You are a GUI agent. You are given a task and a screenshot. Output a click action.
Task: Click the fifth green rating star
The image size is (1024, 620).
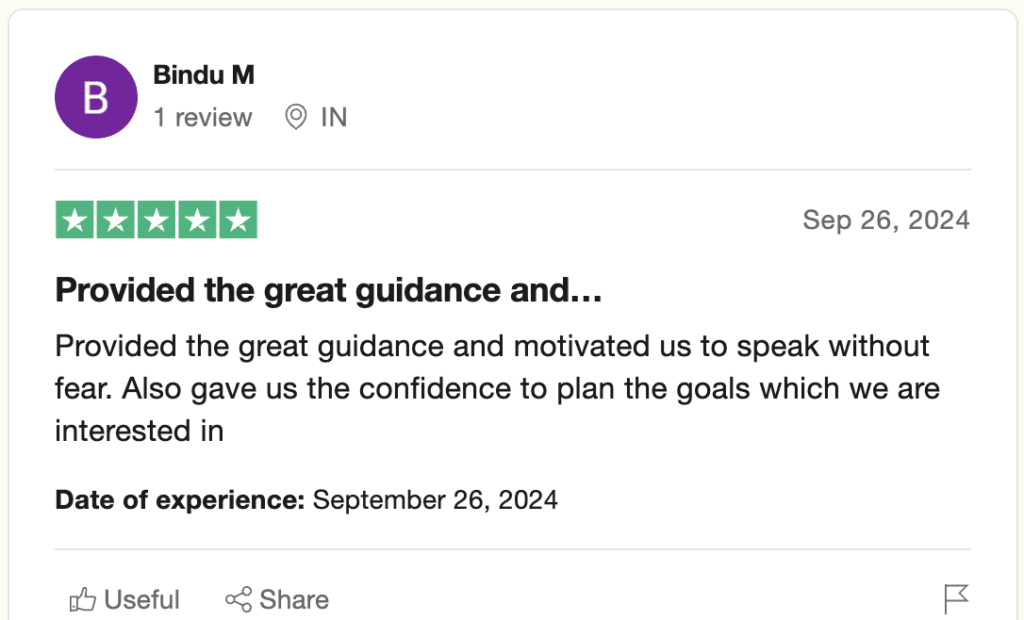point(237,220)
